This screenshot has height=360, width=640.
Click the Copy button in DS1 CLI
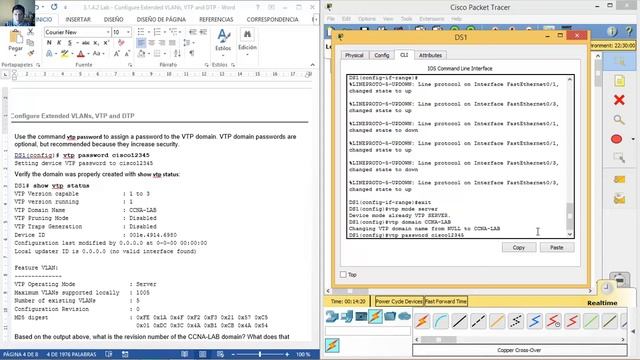tap(519, 247)
